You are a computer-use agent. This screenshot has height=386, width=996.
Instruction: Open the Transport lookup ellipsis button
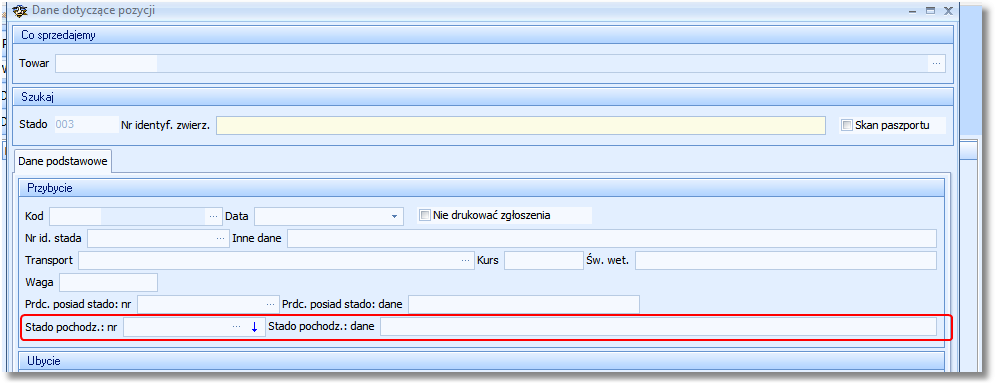tap(467, 260)
